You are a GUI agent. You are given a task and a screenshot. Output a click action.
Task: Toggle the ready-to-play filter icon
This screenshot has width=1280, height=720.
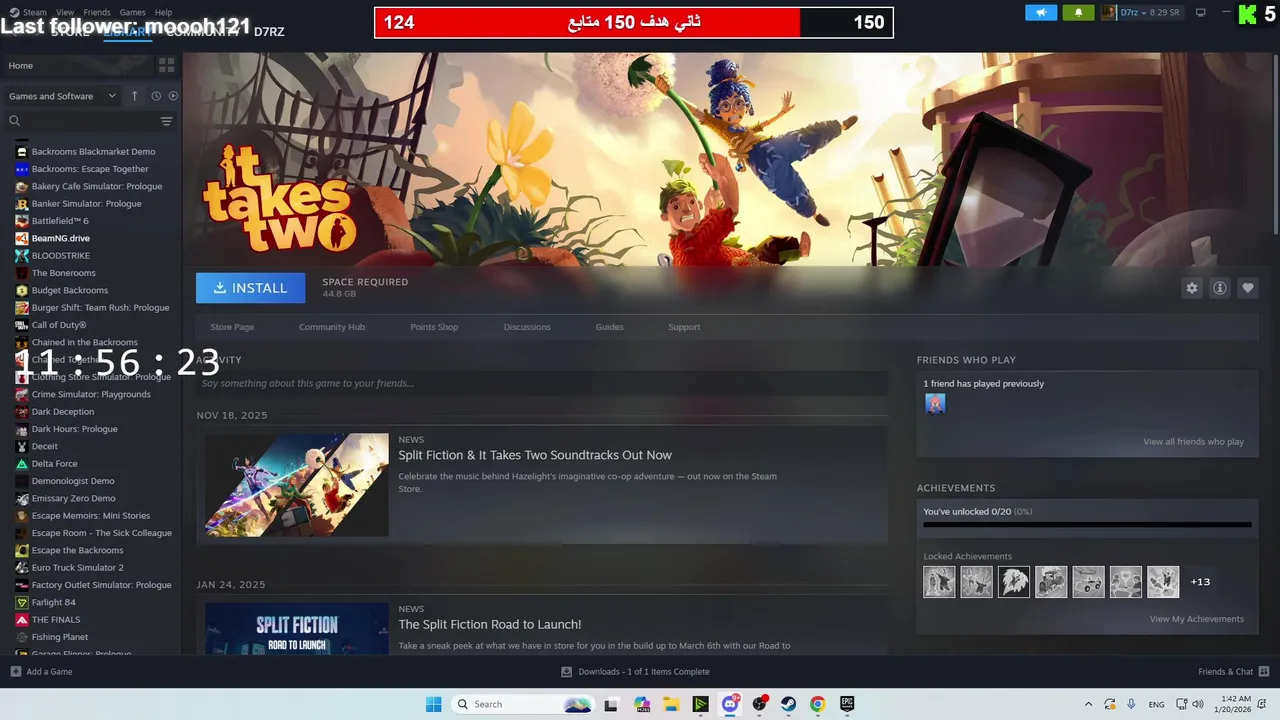tap(173, 96)
